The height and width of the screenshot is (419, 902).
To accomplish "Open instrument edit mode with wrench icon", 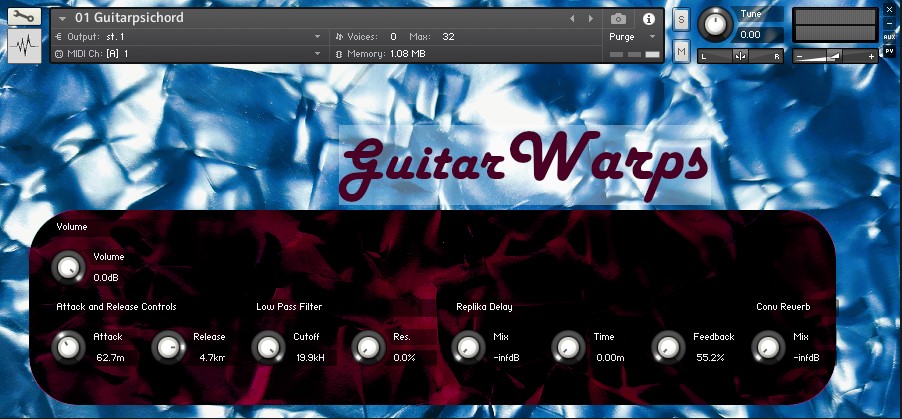I will (x=24, y=16).
